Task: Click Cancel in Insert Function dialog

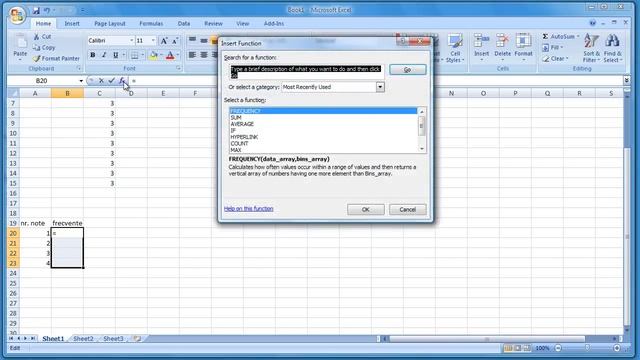Action: click(x=407, y=209)
